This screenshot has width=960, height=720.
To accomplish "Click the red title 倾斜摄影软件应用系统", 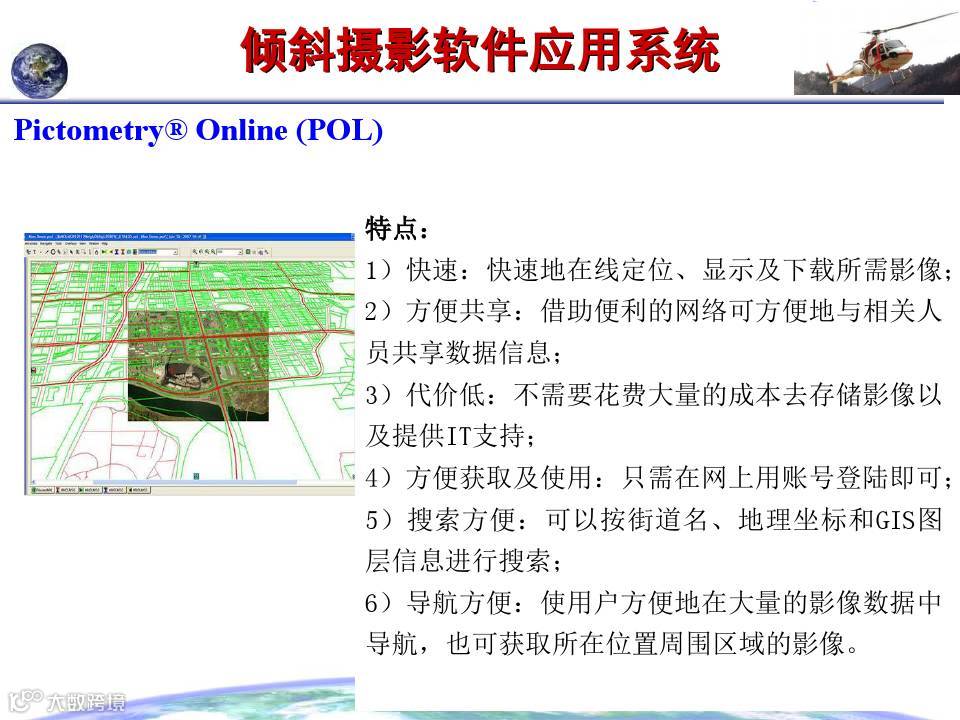I will pos(481,50).
